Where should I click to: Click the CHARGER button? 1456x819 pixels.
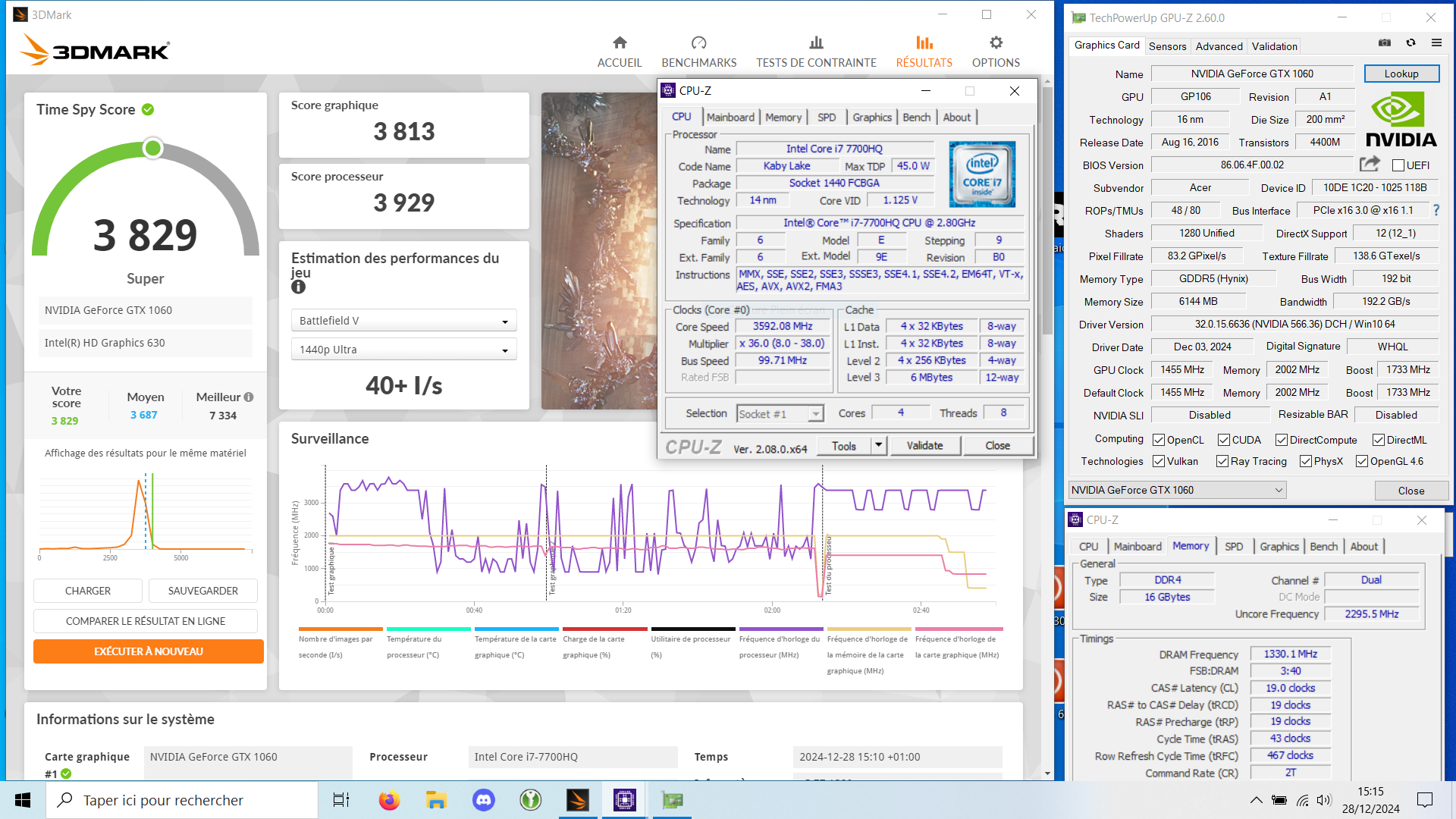click(88, 591)
